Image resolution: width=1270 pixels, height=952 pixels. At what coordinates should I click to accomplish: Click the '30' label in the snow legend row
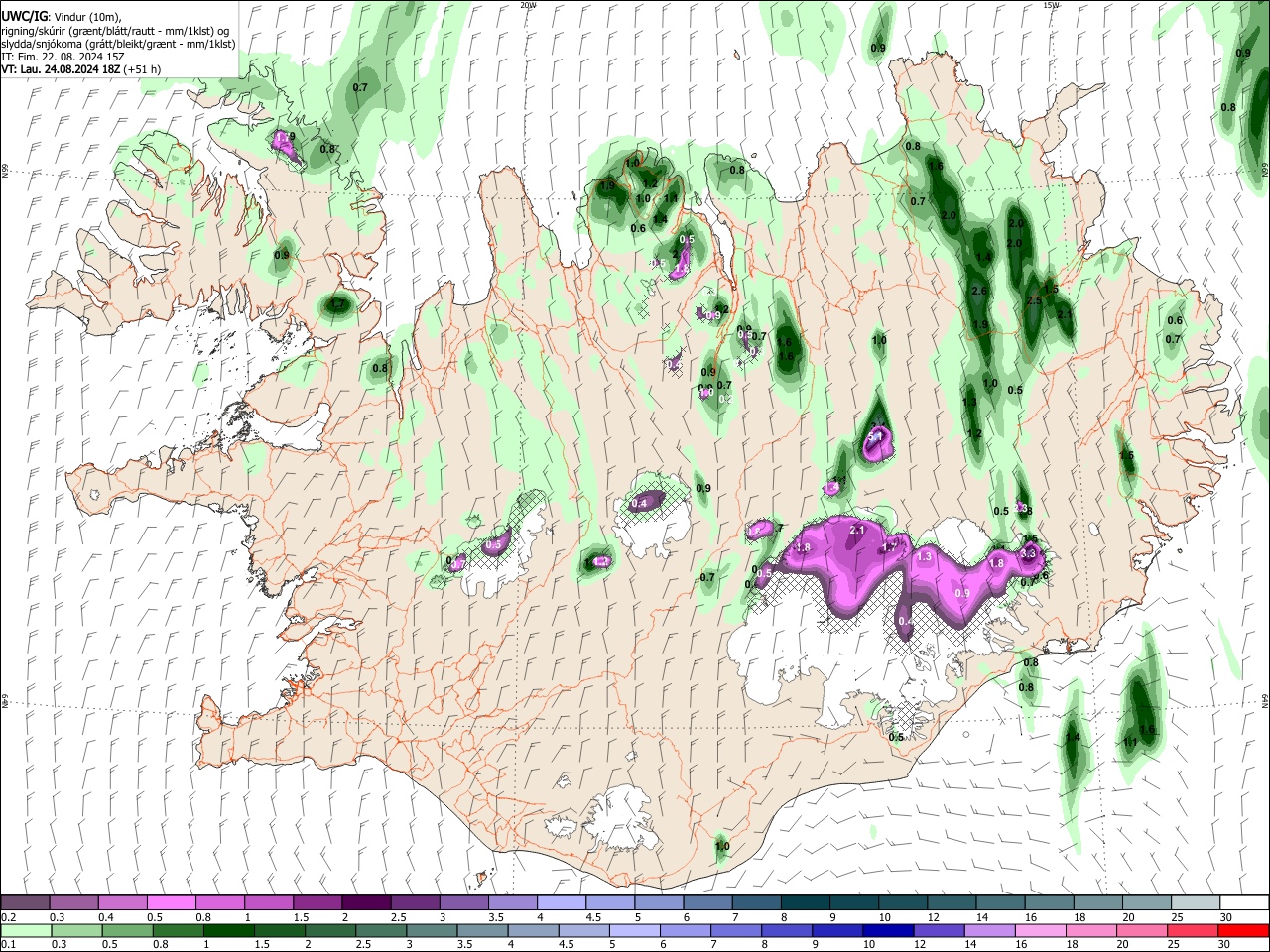[1226, 917]
